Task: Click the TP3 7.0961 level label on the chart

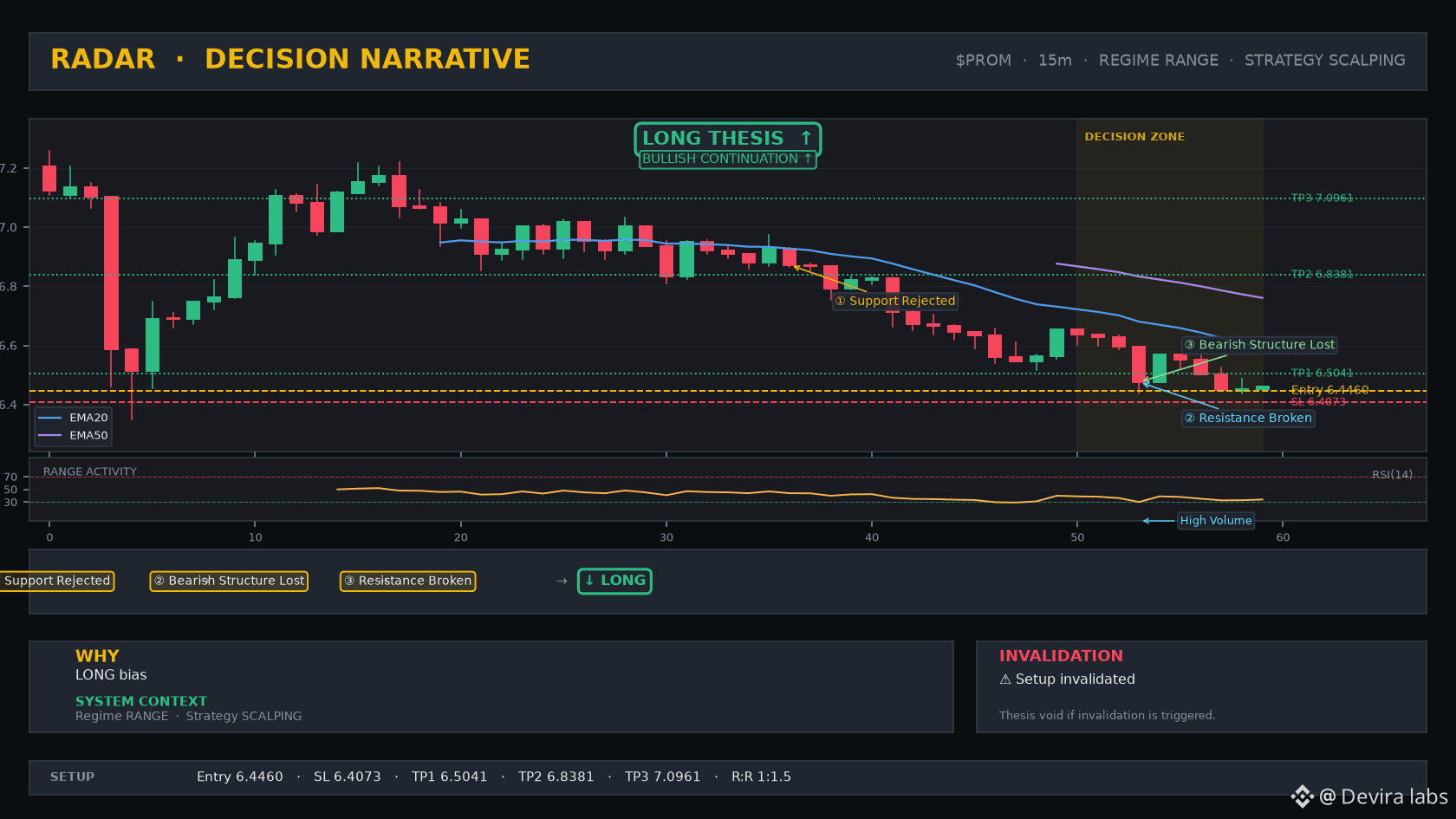Action: (1322, 198)
